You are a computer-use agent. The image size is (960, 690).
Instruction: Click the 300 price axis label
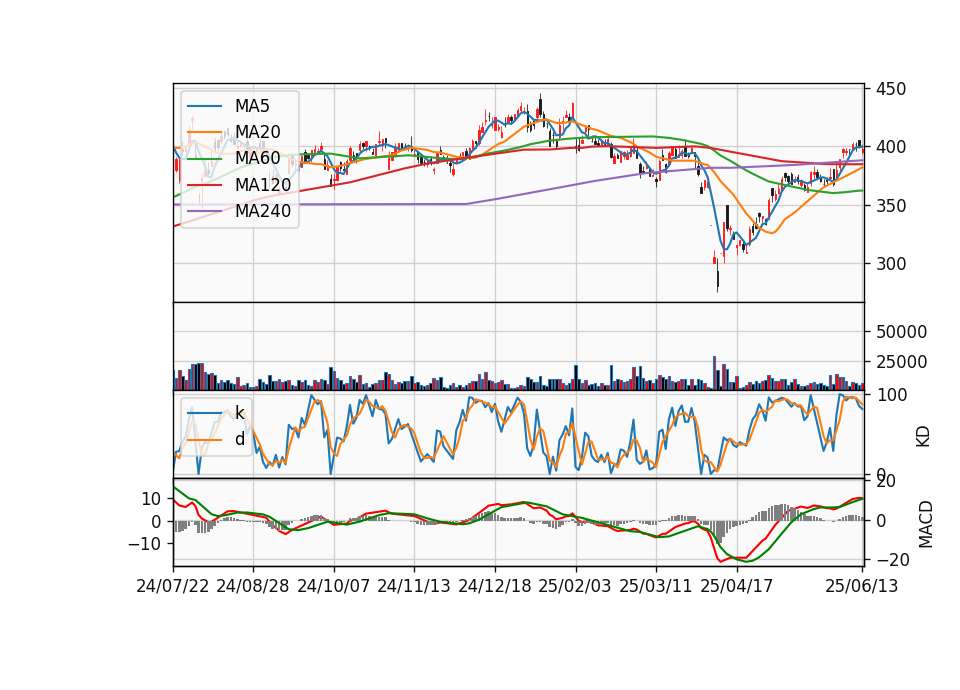pyautogui.click(x=891, y=264)
